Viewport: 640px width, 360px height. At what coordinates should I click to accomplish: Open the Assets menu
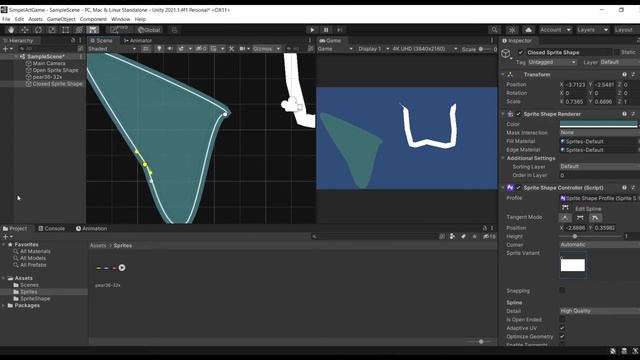click(36, 19)
